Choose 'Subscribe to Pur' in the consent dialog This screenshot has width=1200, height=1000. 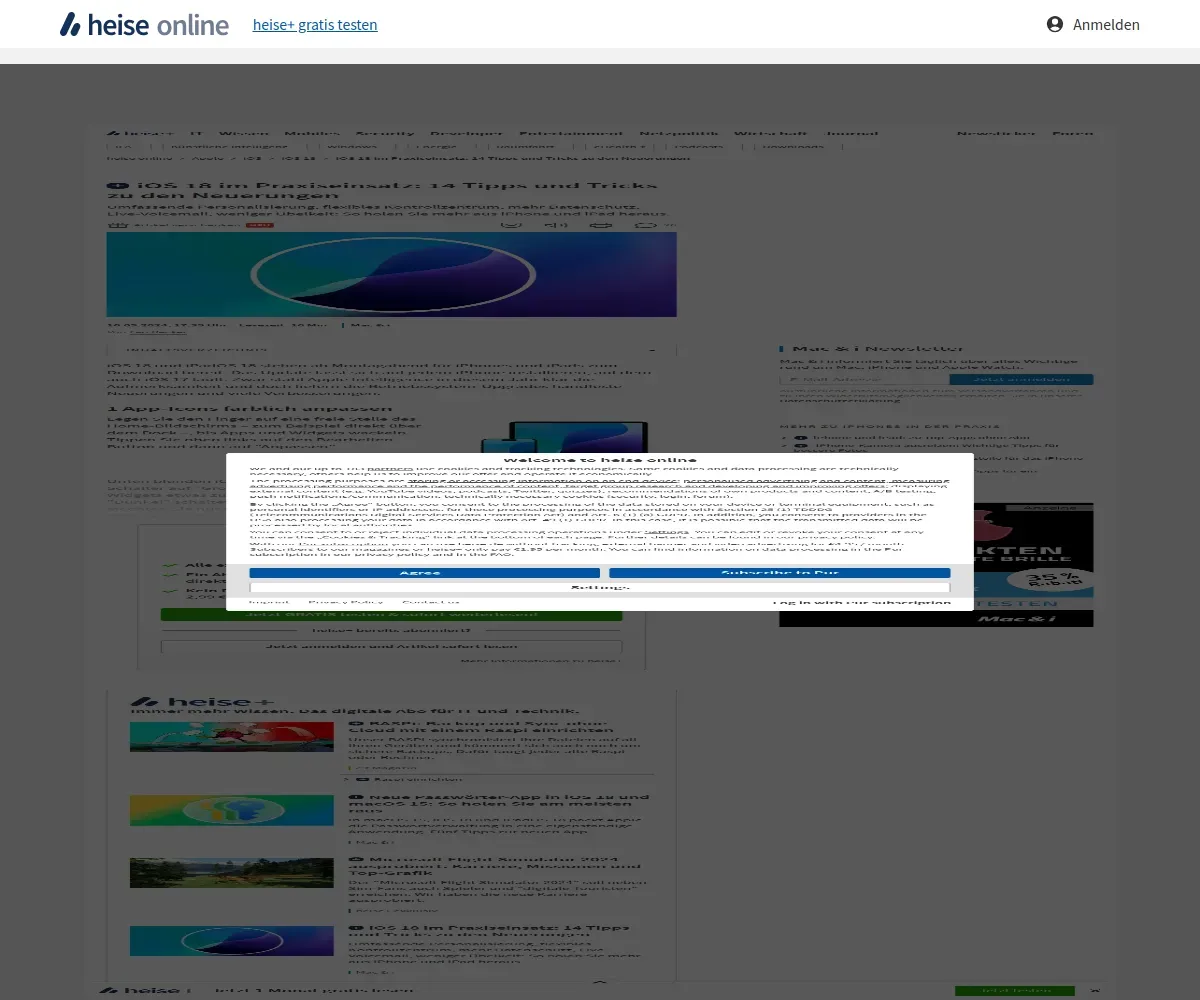779,573
